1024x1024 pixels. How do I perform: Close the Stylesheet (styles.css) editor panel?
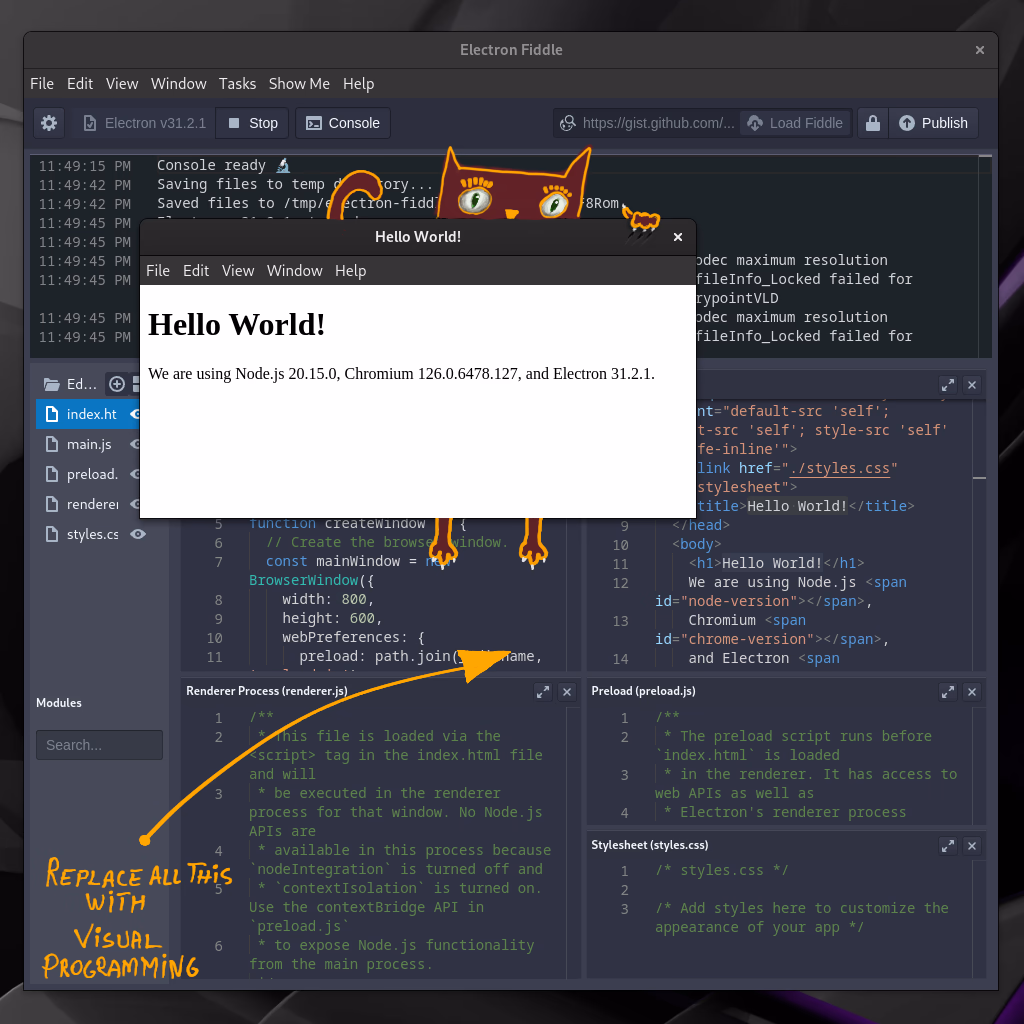(972, 846)
